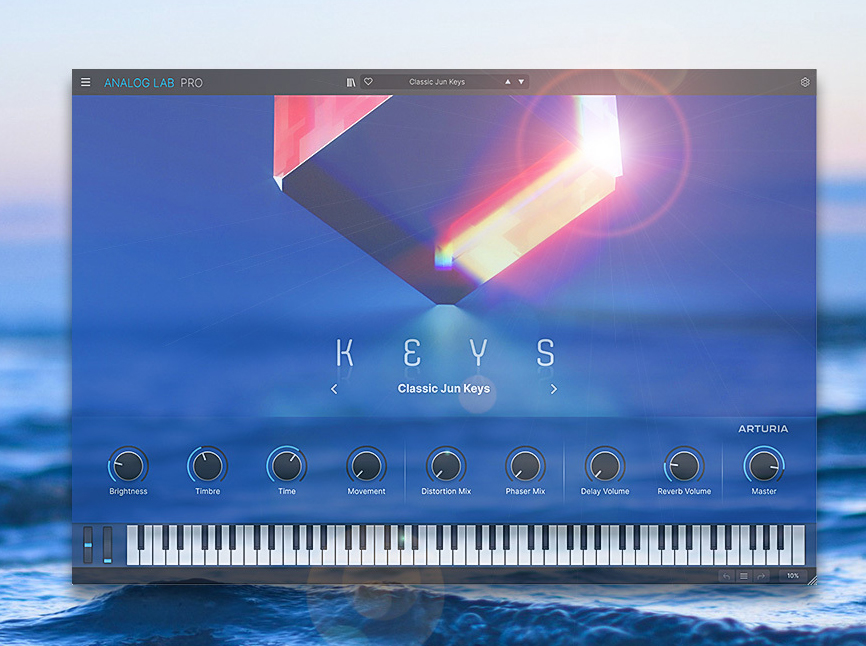Image resolution: width=866 pixels, height=646 pixels.
Task: Go to previous preset using left chevron
Action: [334, 389]
